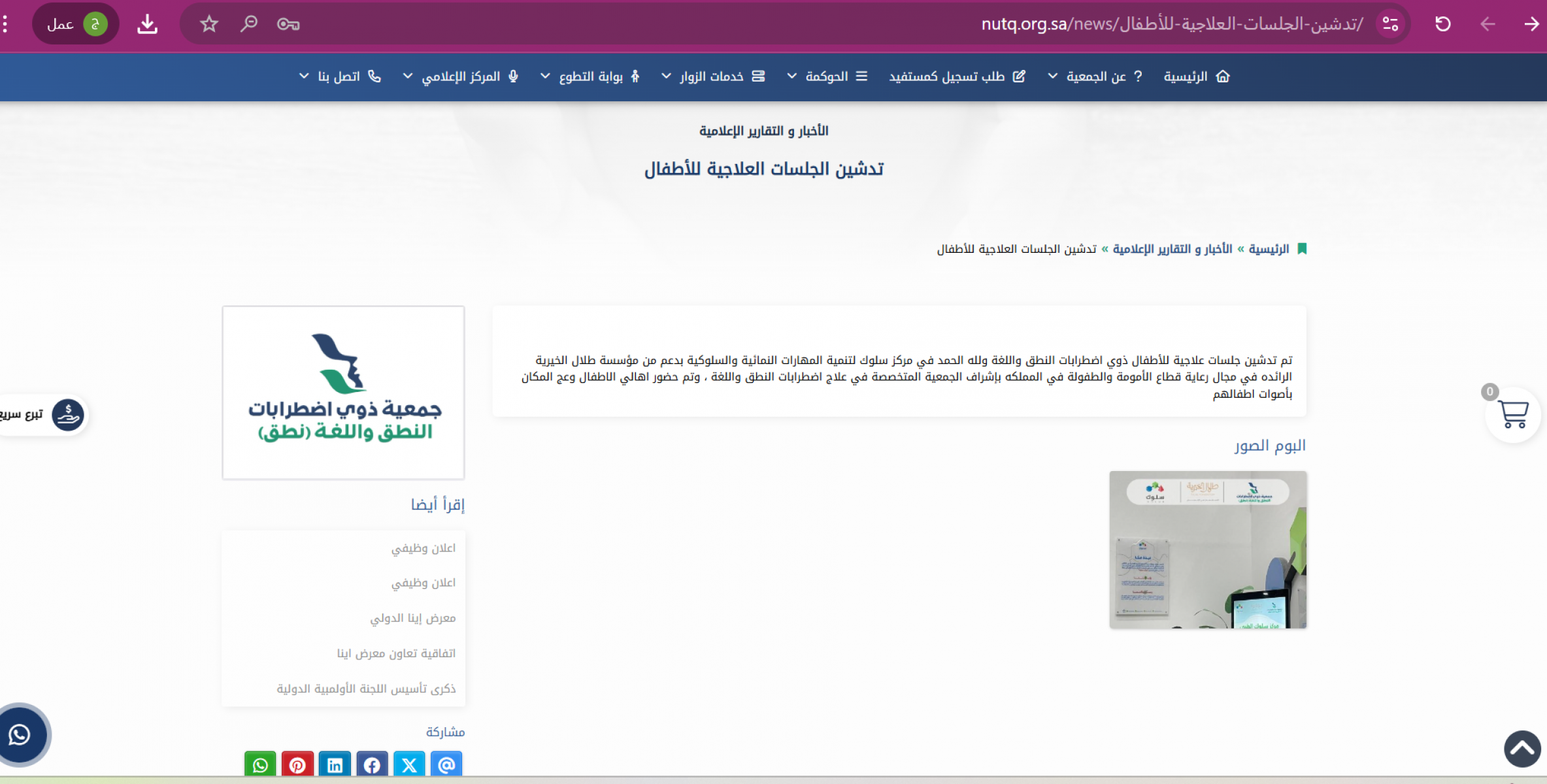Open the floating WhatsApp chat bubble

(x=20, y=735)
